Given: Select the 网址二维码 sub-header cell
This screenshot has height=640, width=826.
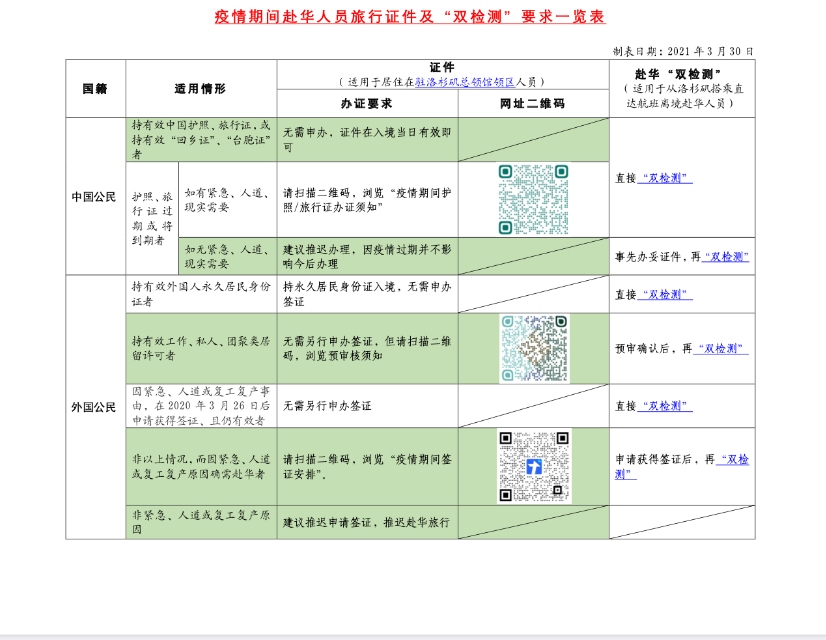Looking at the screenshot, I should coord(533,104).
